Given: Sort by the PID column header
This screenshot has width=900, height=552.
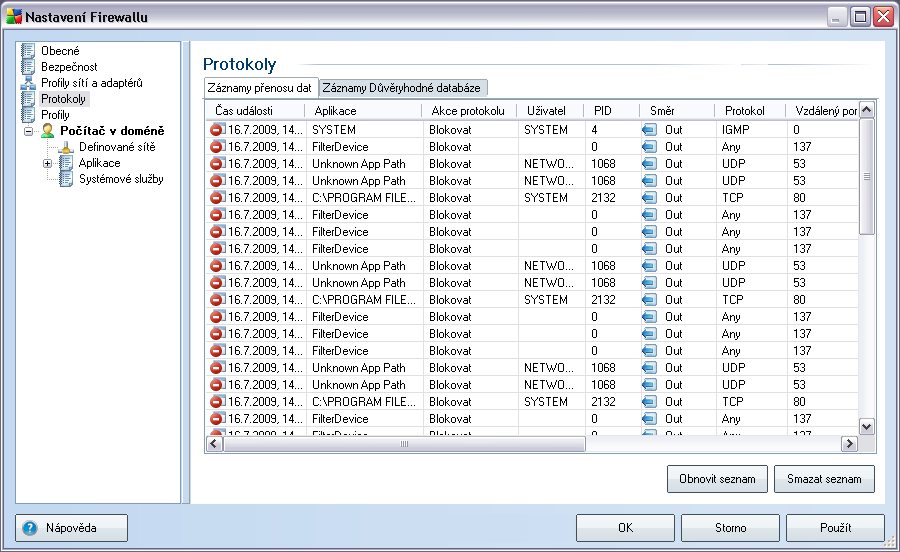Looking at the screenshot, I should [x=611, y=111].
